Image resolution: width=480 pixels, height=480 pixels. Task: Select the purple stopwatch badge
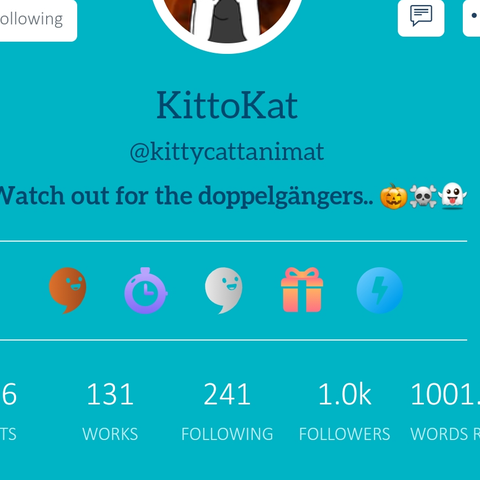[146, 290]
